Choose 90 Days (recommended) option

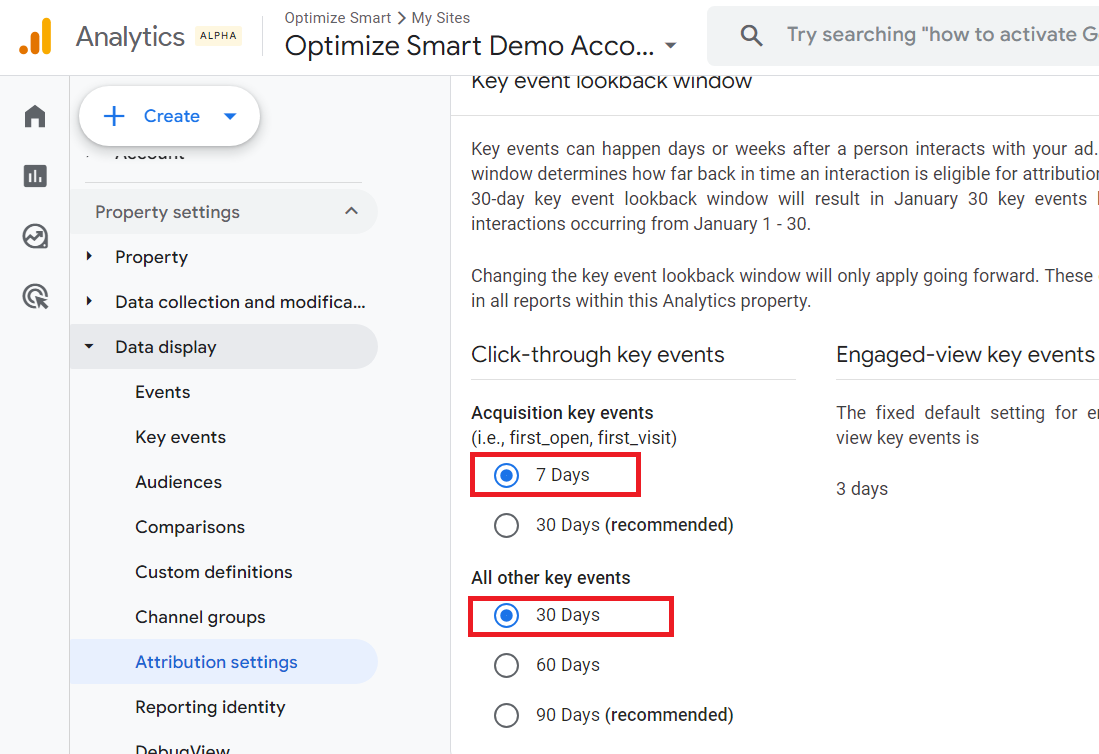point(507,715)
